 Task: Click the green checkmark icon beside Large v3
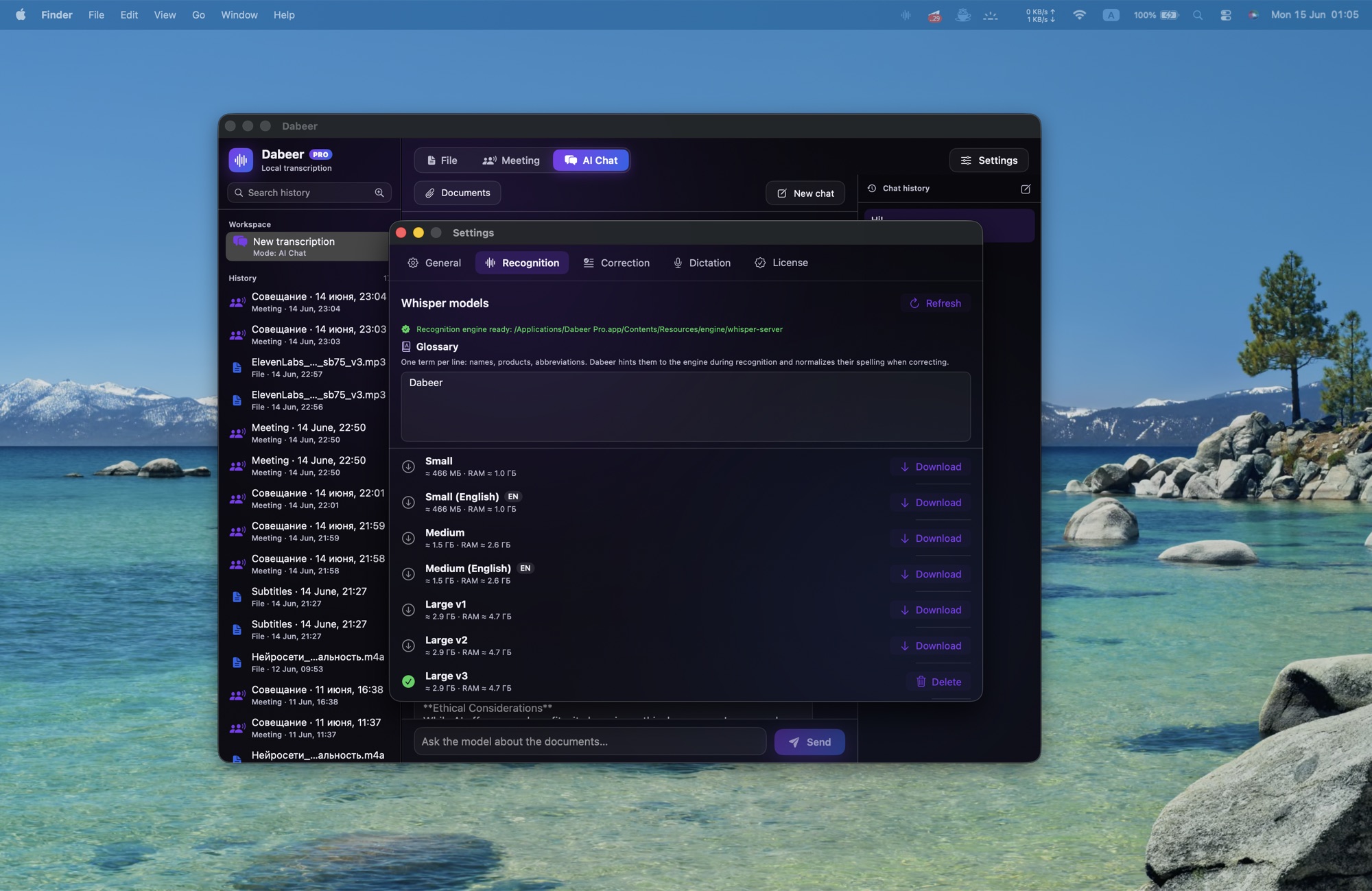point(408,681)
